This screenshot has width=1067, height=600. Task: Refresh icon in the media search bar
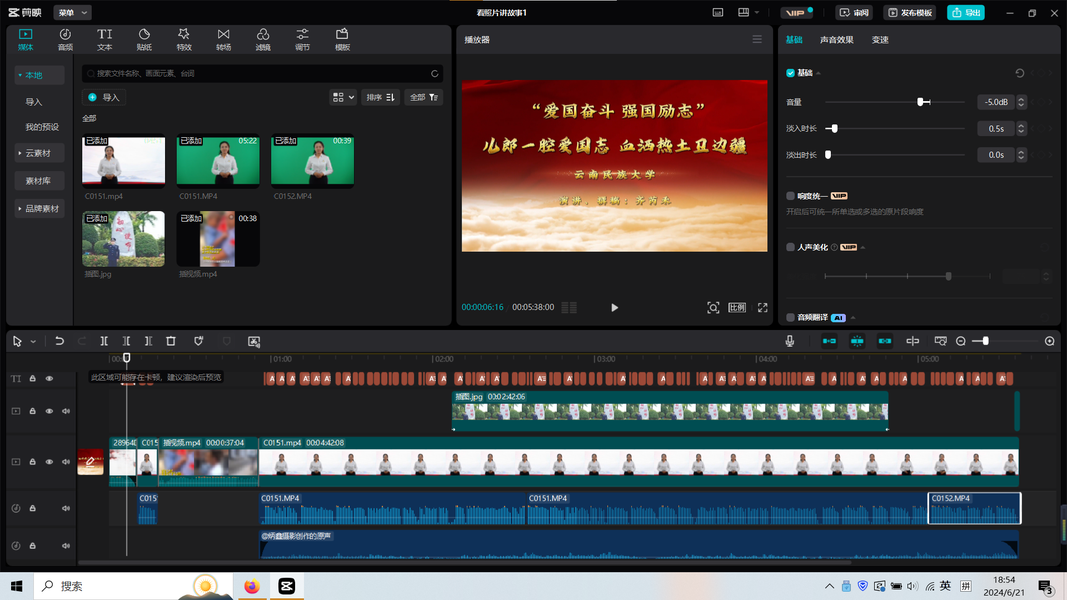pyautogui.click(x=435, y=73)
